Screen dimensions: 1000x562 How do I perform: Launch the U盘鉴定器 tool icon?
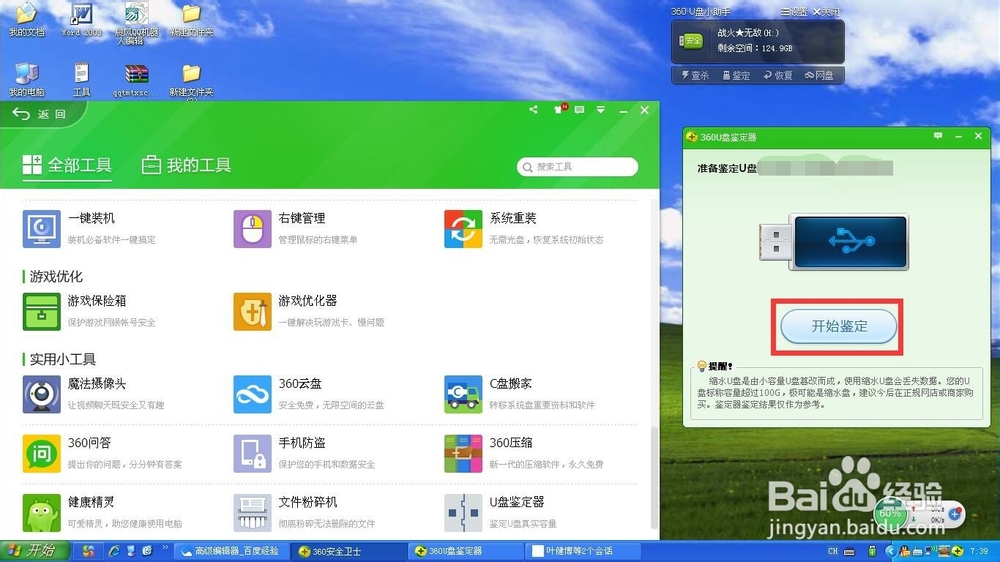coord(463,513)
